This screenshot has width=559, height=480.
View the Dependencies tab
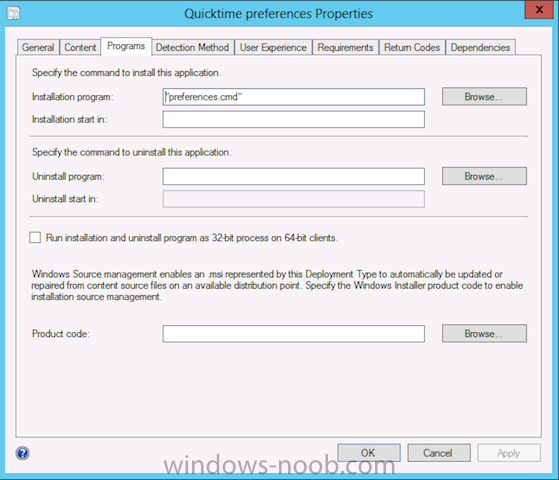tap(480, 47)
